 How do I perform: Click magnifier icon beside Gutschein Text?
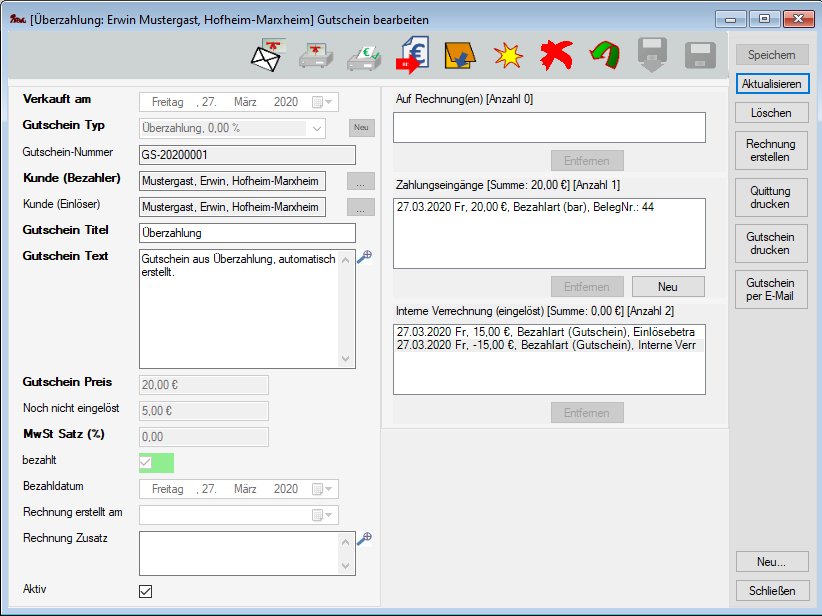point(364,257)
